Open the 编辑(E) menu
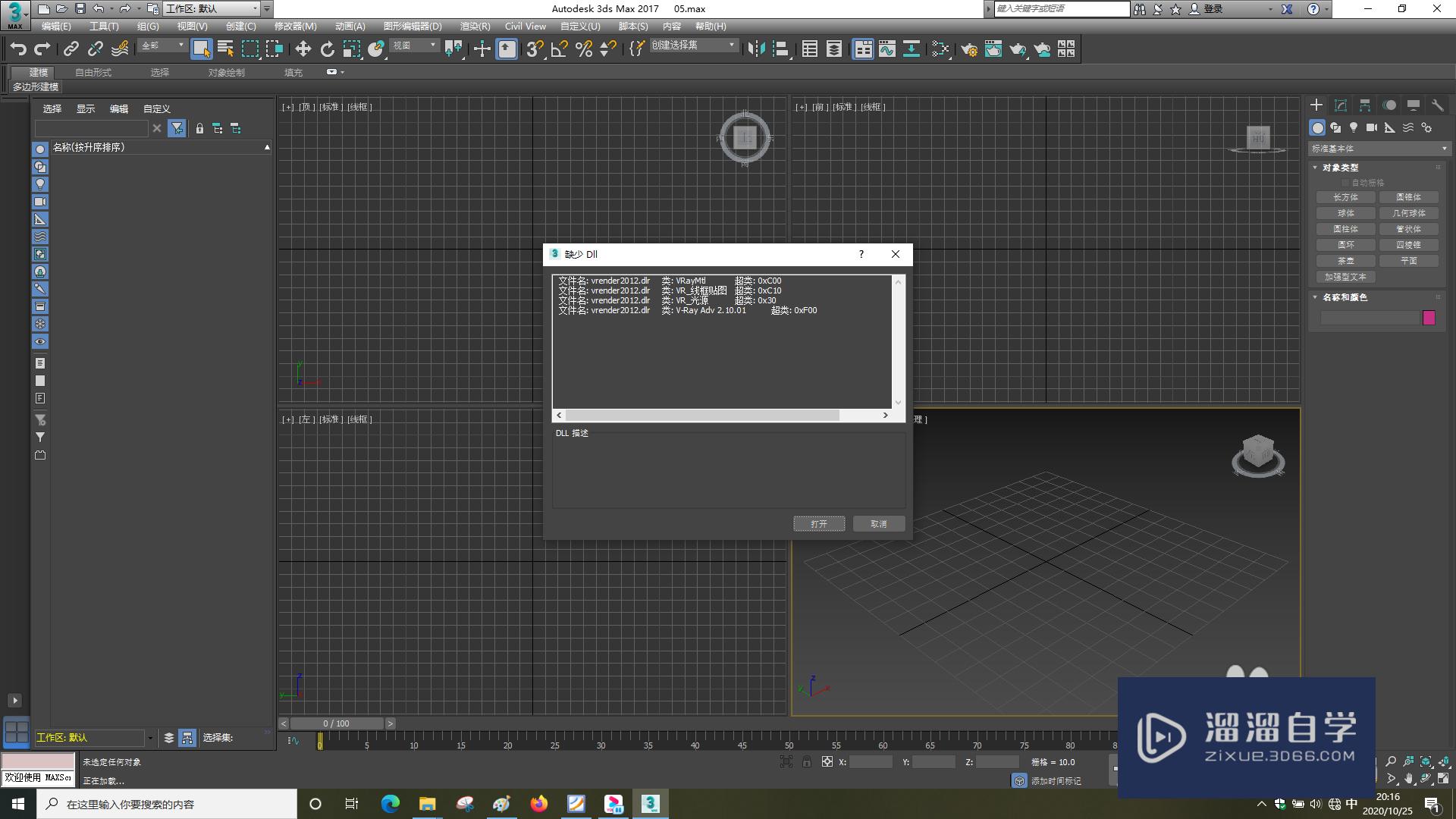 click(56, 27)
